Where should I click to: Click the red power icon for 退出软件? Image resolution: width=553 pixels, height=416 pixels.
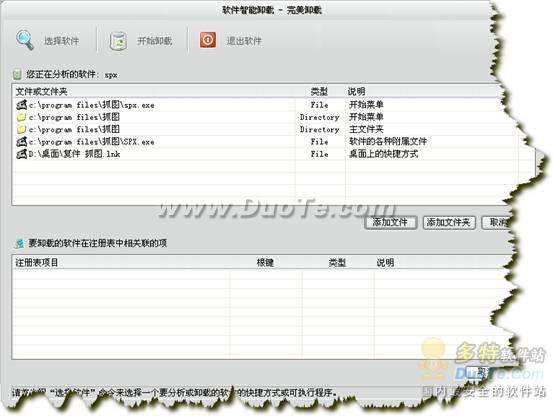click(208, 40)
